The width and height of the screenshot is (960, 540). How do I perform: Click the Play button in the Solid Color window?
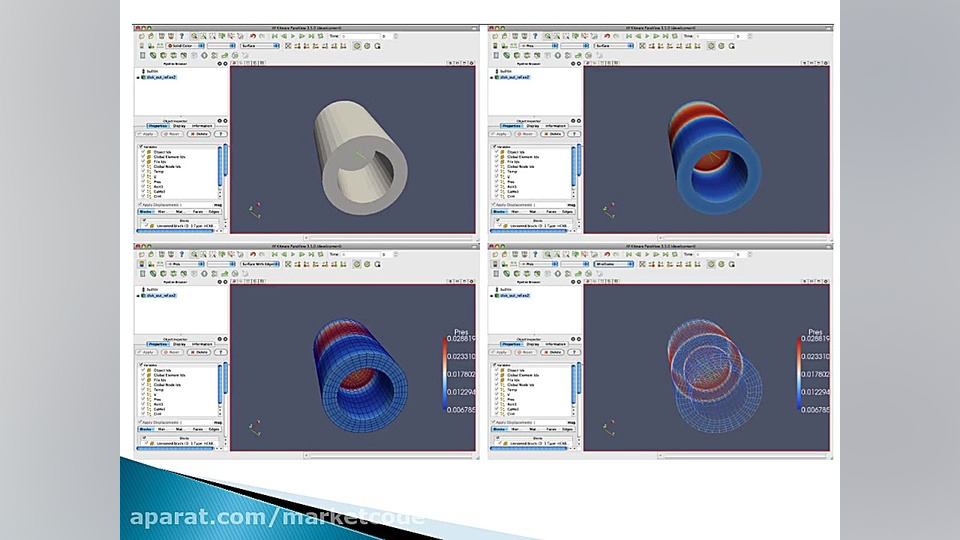293,36
